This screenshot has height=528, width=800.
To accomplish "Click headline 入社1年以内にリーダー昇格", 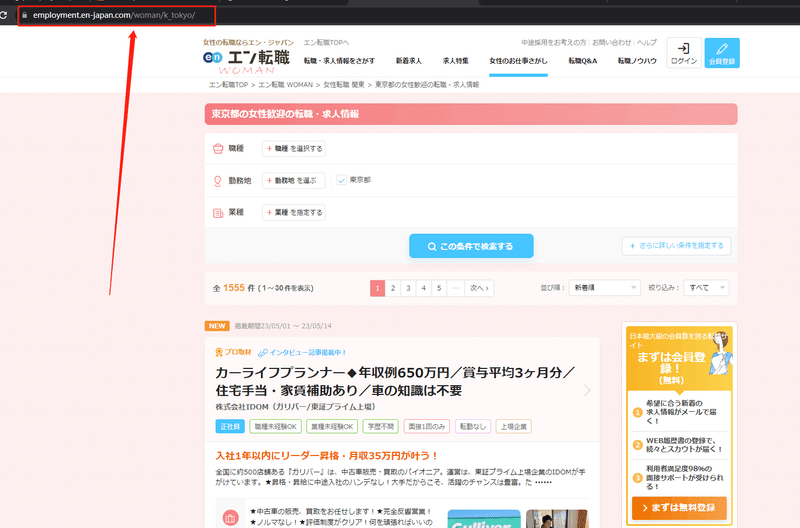I will (x=327, y=456).
